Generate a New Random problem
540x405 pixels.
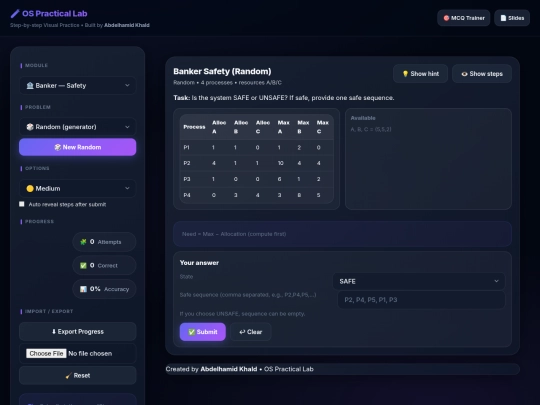click(77, 147)
